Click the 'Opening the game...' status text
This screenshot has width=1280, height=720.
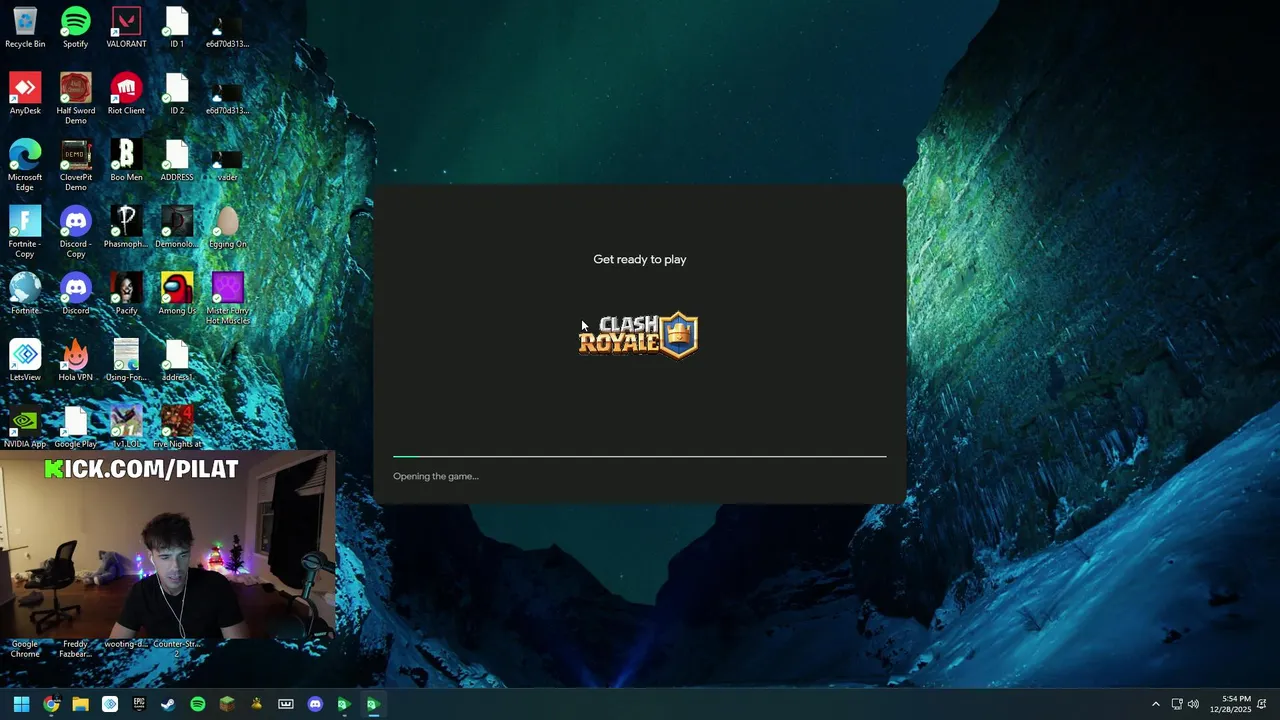(436, 476)
